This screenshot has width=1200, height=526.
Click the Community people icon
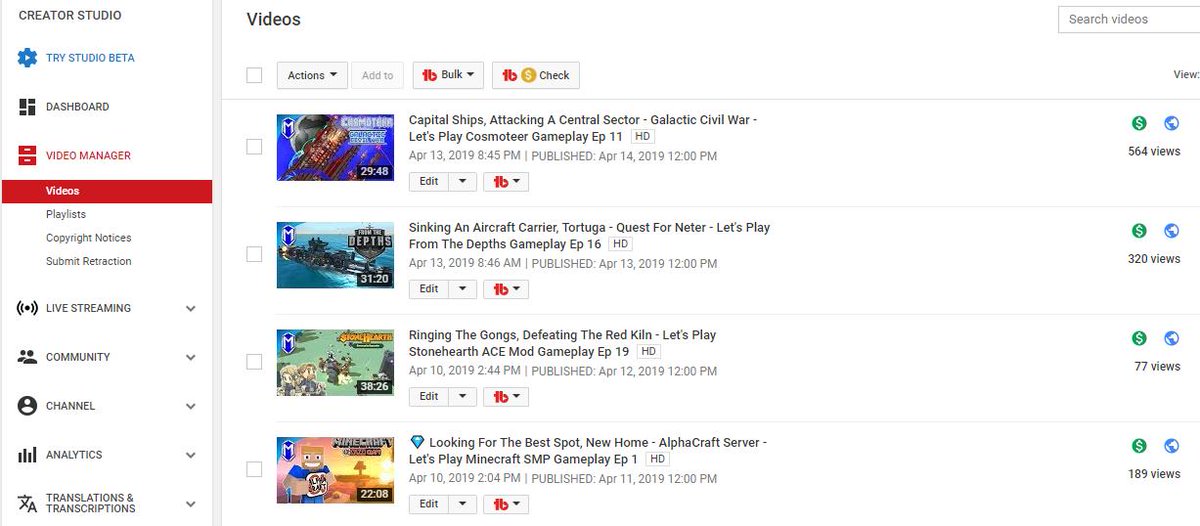click(x=28, y=357)
